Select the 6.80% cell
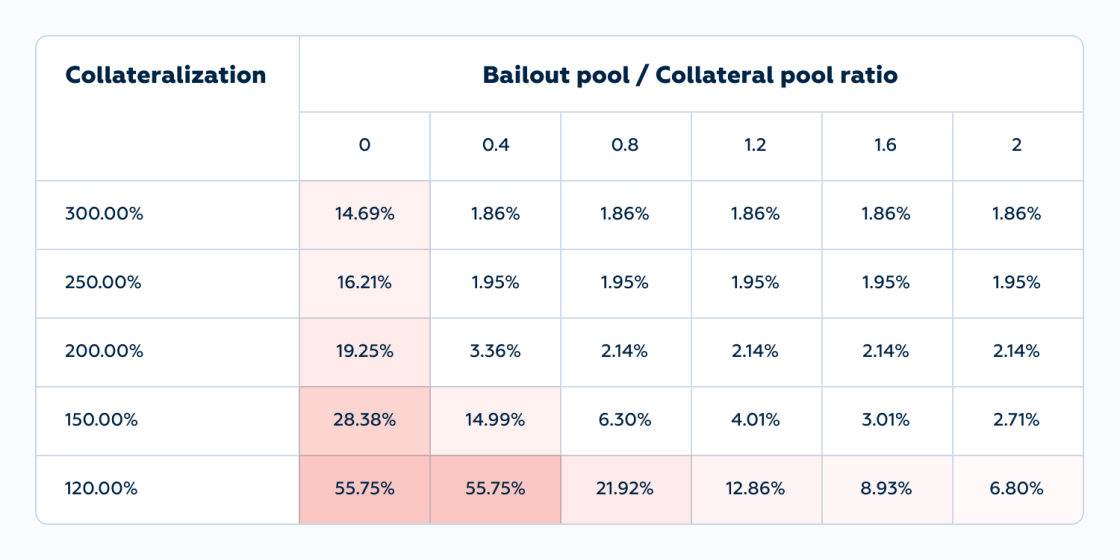The width and height of the screenshot is (1120, 560). point(1016,489)
